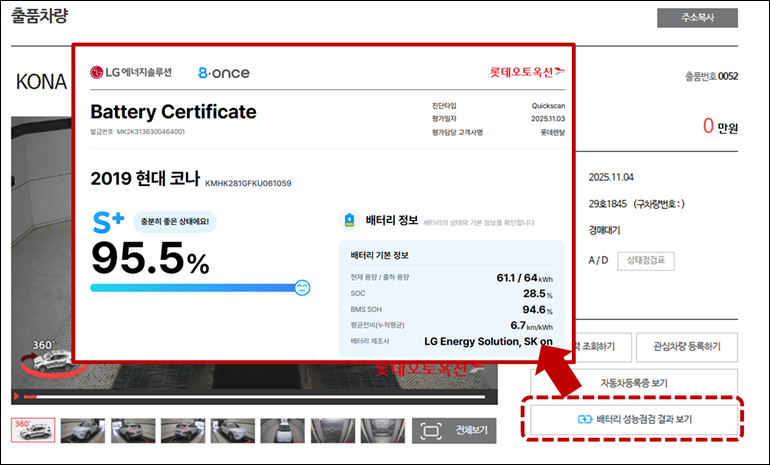Click the battery info icon
Screen dimensions: 770x465
pyautogui.click(x=349, y=220)
